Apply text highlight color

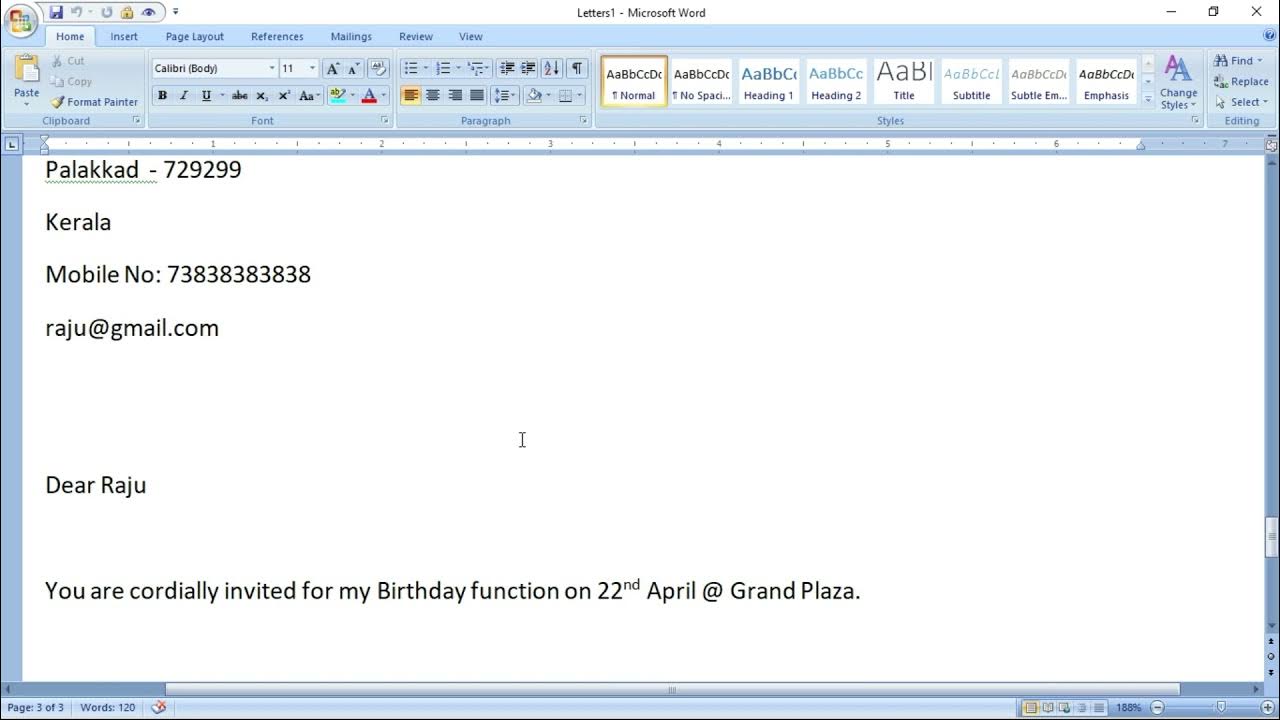pos(338,96)
